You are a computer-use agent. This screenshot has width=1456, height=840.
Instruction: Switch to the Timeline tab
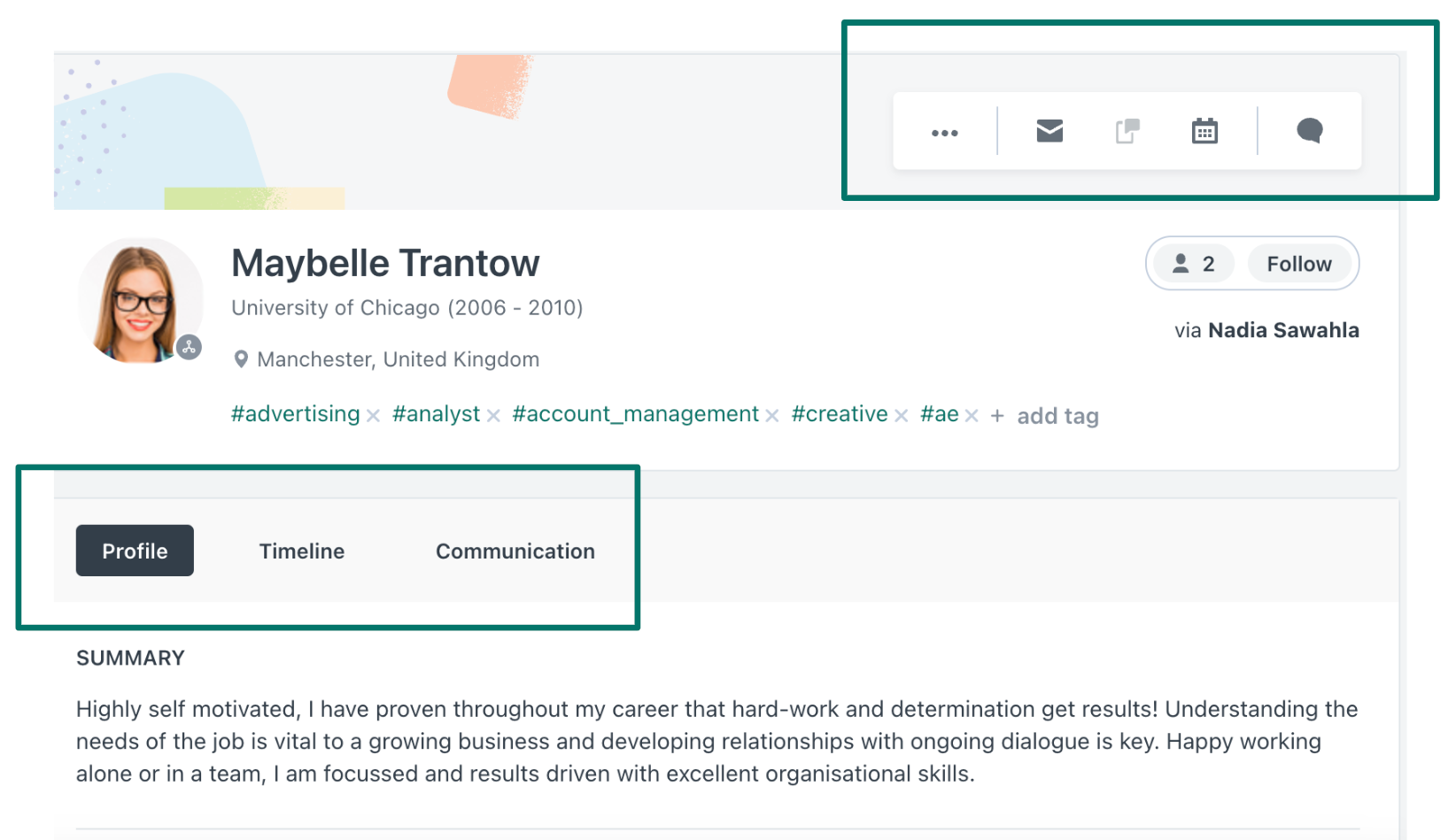[301, 551]
